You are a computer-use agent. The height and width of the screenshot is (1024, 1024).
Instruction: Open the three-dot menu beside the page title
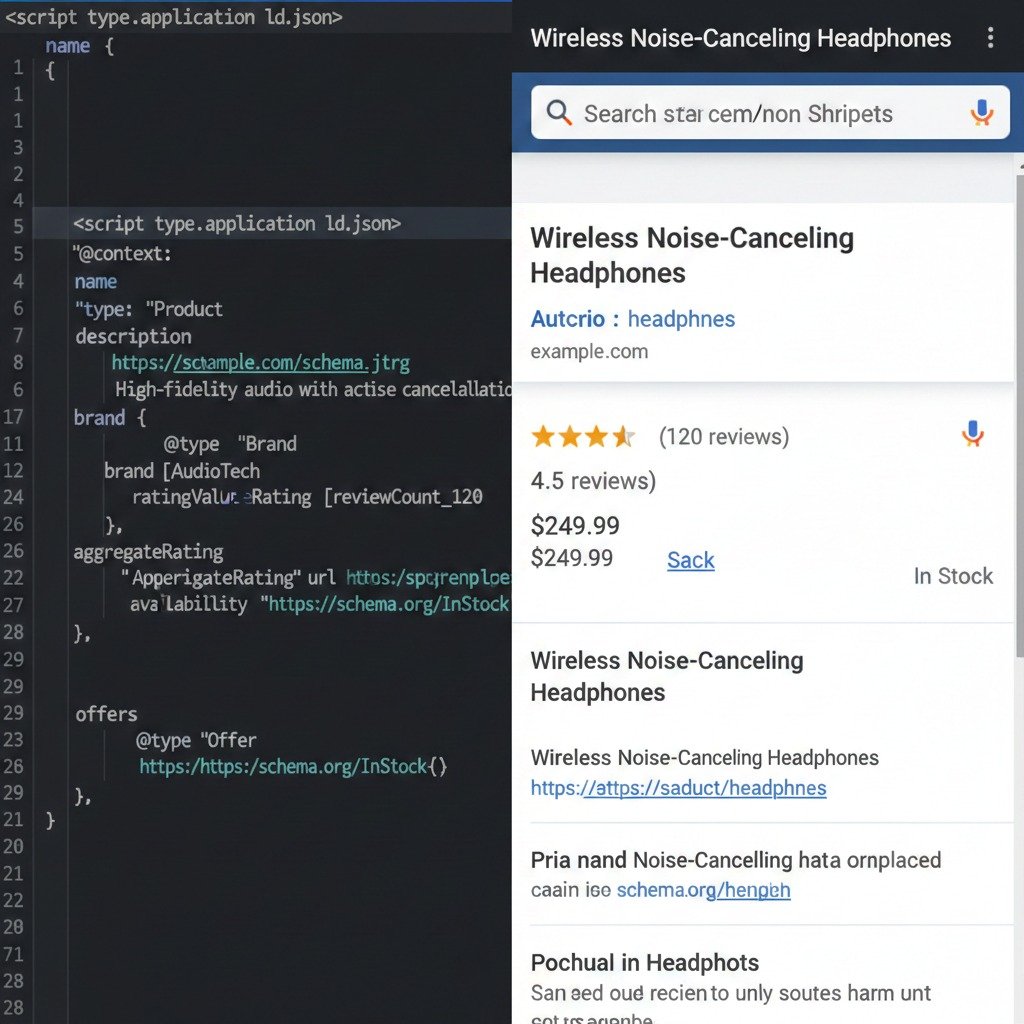click(x=990, y=38)
